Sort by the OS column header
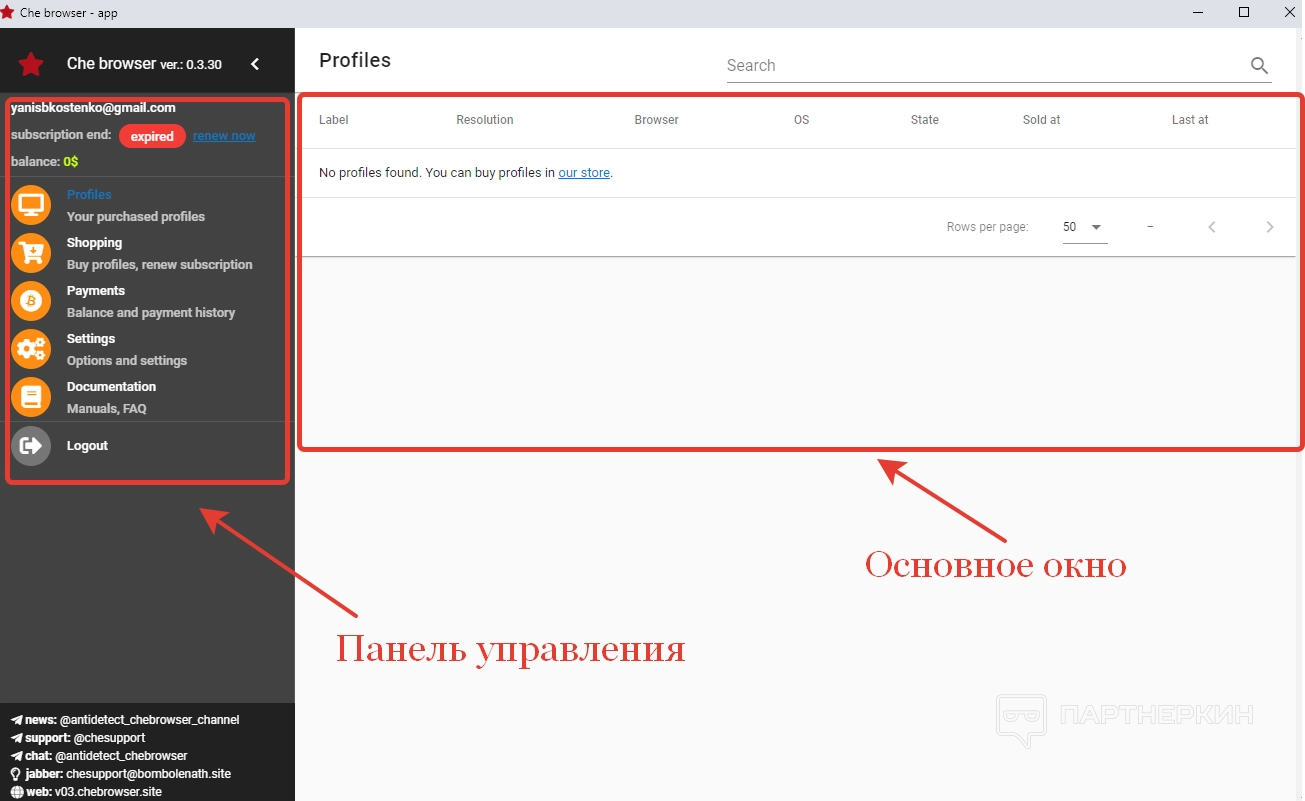Screen dimensions: 1305x801 [801, 120]
